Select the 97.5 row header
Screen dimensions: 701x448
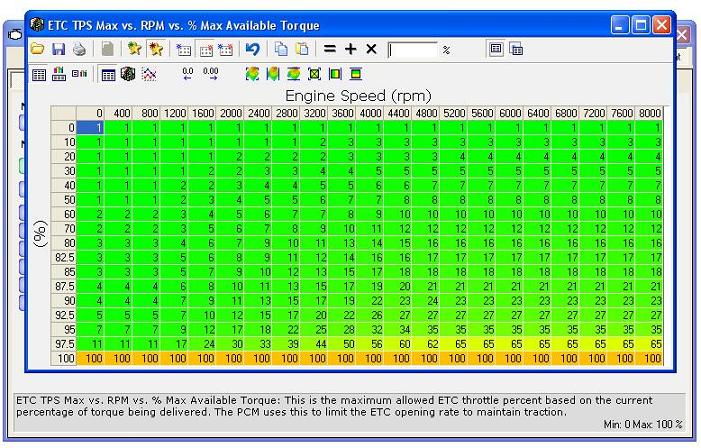click(x=64, y=343)
